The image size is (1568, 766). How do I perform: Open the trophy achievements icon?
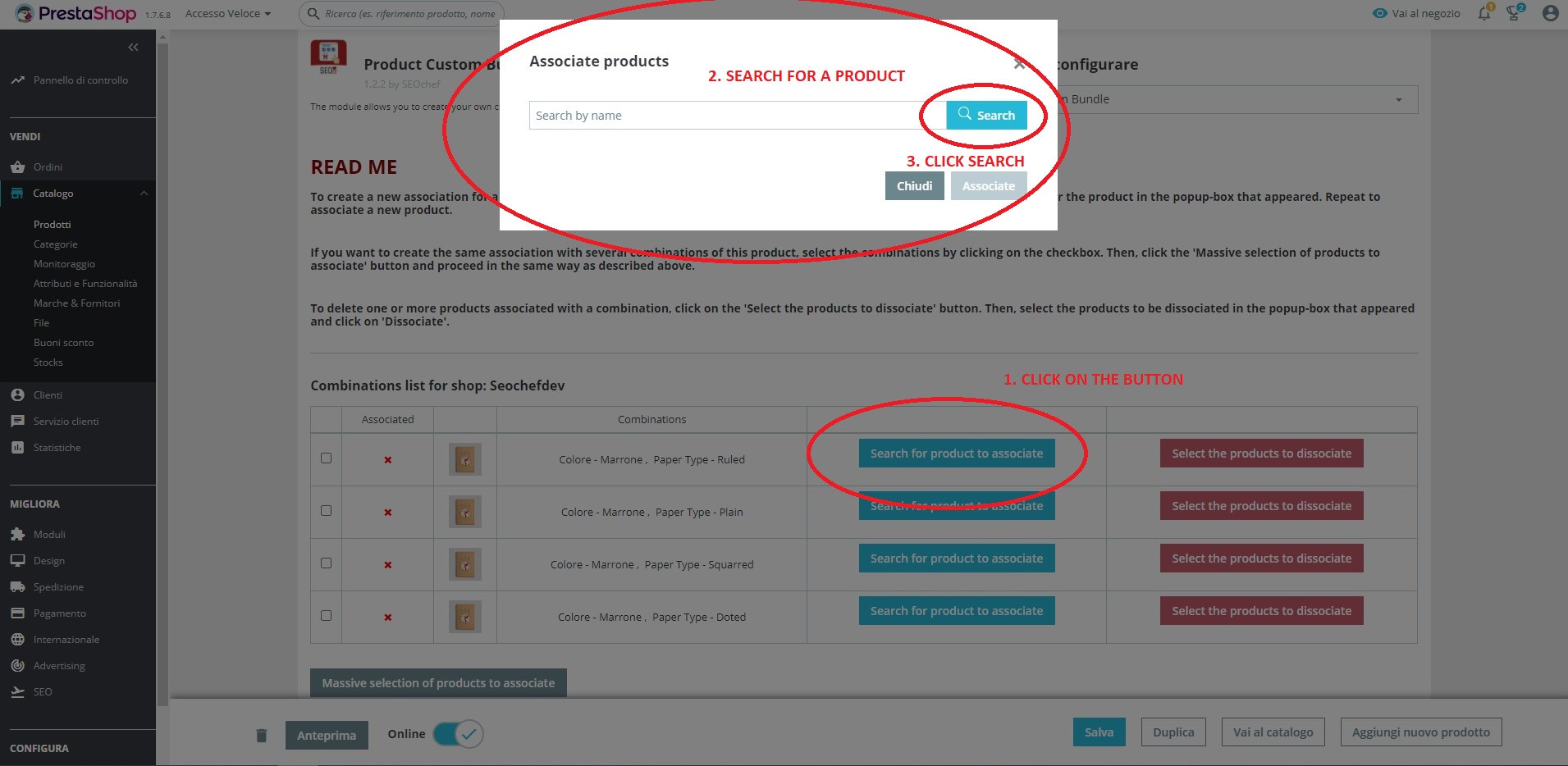[x=1514, y=13]
